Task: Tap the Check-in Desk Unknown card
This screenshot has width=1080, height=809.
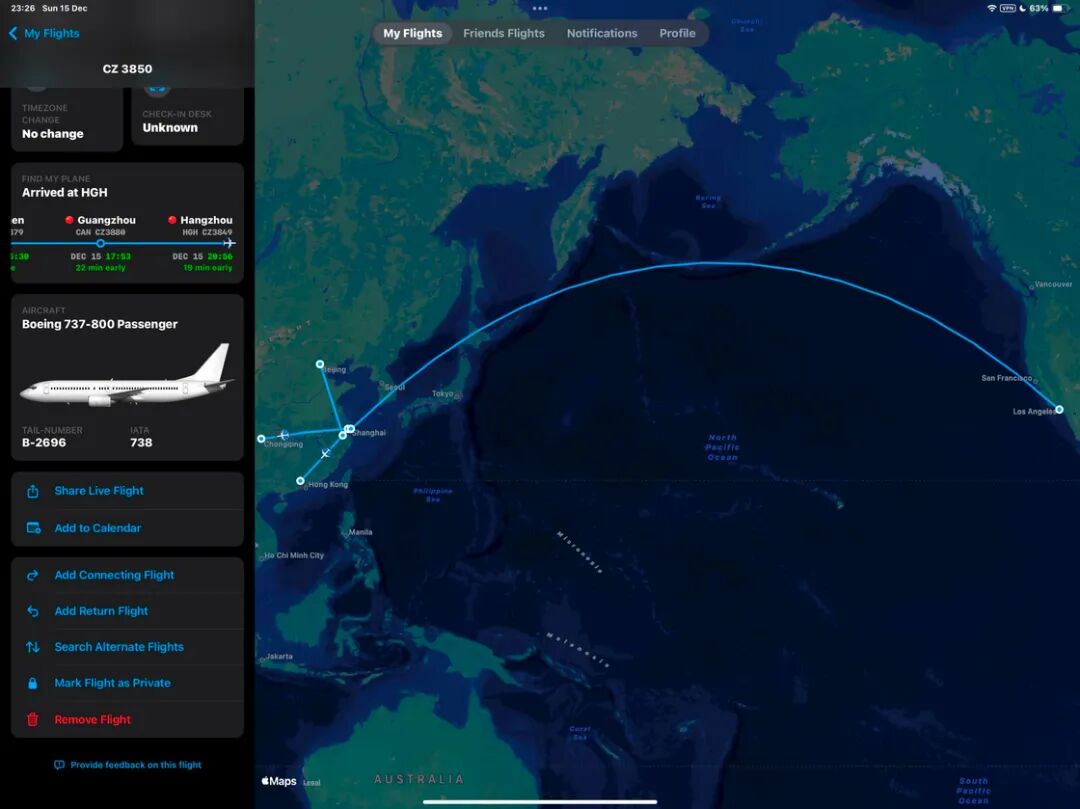Action: click(x=187, y=117)
